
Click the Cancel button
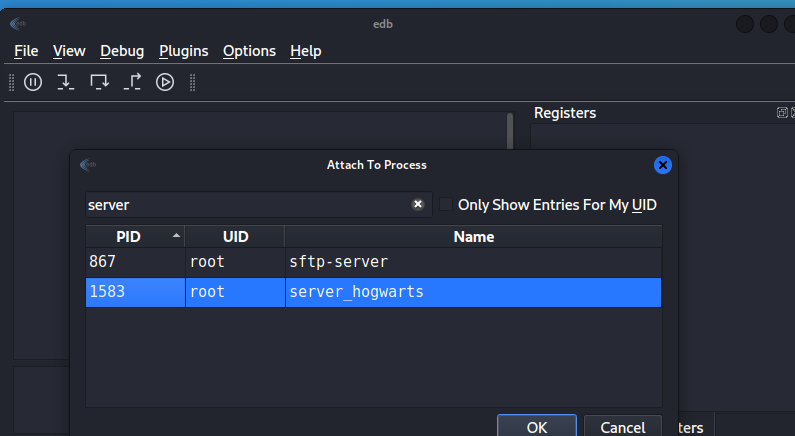pyautogui.click(x=622, y=427)
